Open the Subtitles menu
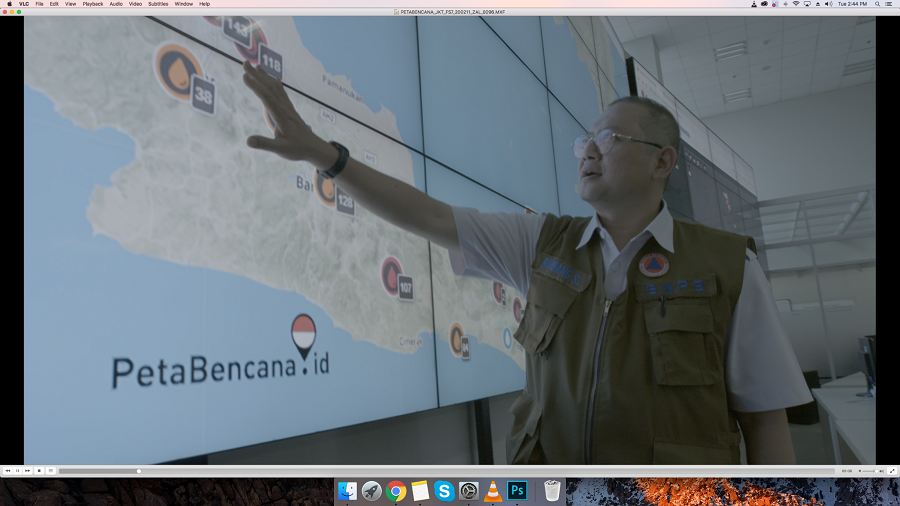 158,4
